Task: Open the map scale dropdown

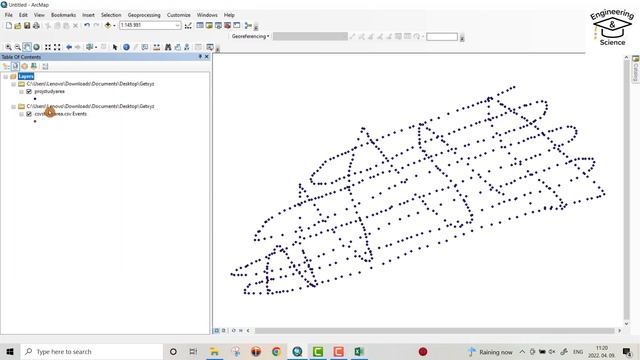Action: [178, 25]
